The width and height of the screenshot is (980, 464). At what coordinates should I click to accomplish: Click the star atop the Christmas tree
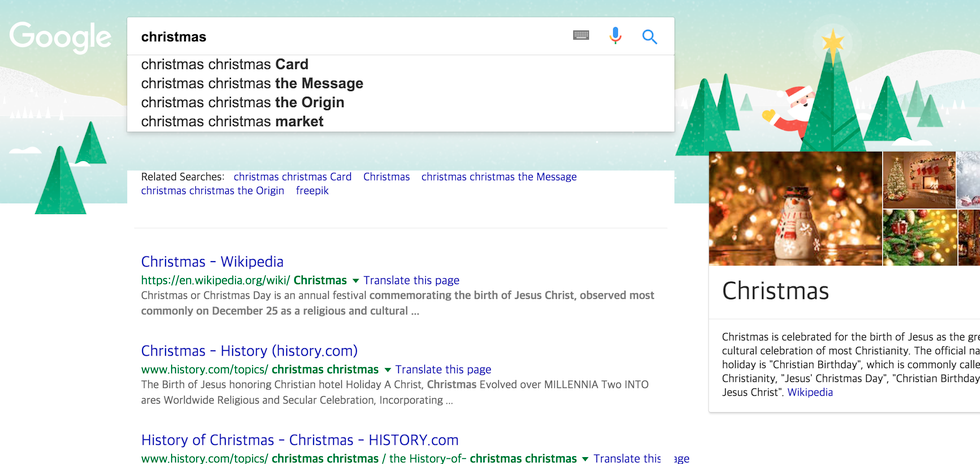(832, 42)
